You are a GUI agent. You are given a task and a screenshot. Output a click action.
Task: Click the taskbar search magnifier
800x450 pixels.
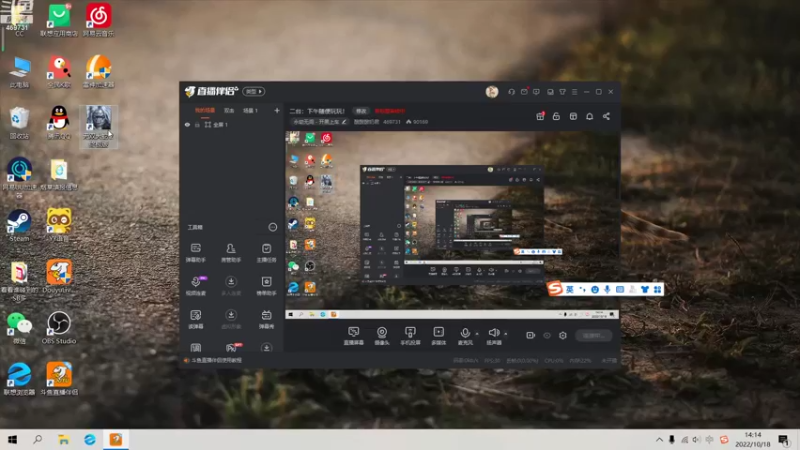pos(37,439)
